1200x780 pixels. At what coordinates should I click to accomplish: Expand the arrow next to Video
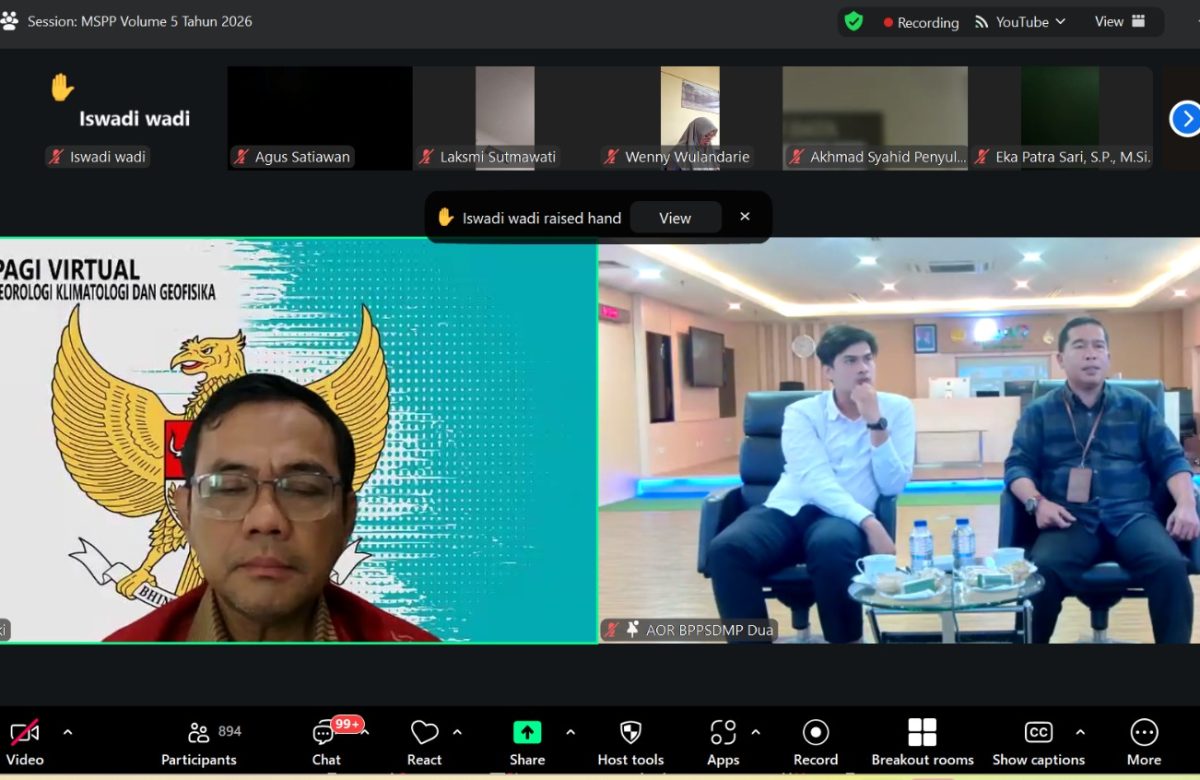(68, 732)
